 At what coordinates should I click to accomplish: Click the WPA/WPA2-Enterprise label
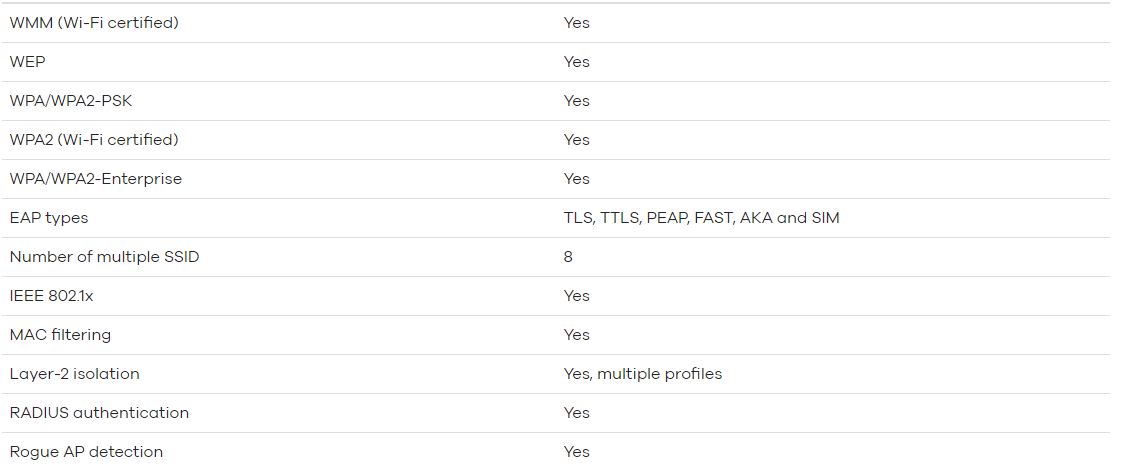coord(95,179)
